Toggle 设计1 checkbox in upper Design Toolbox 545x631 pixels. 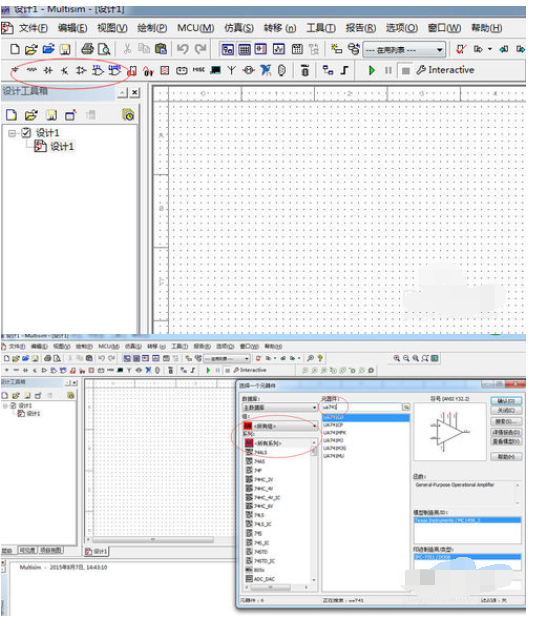[x=26, y=132]
